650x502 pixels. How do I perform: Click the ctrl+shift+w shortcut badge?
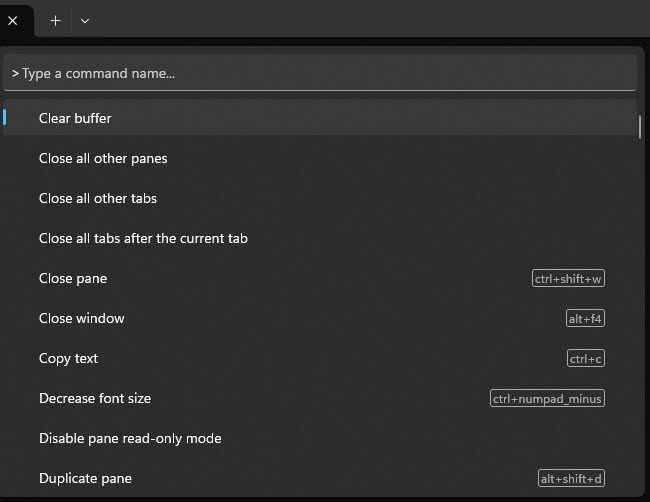568,279
